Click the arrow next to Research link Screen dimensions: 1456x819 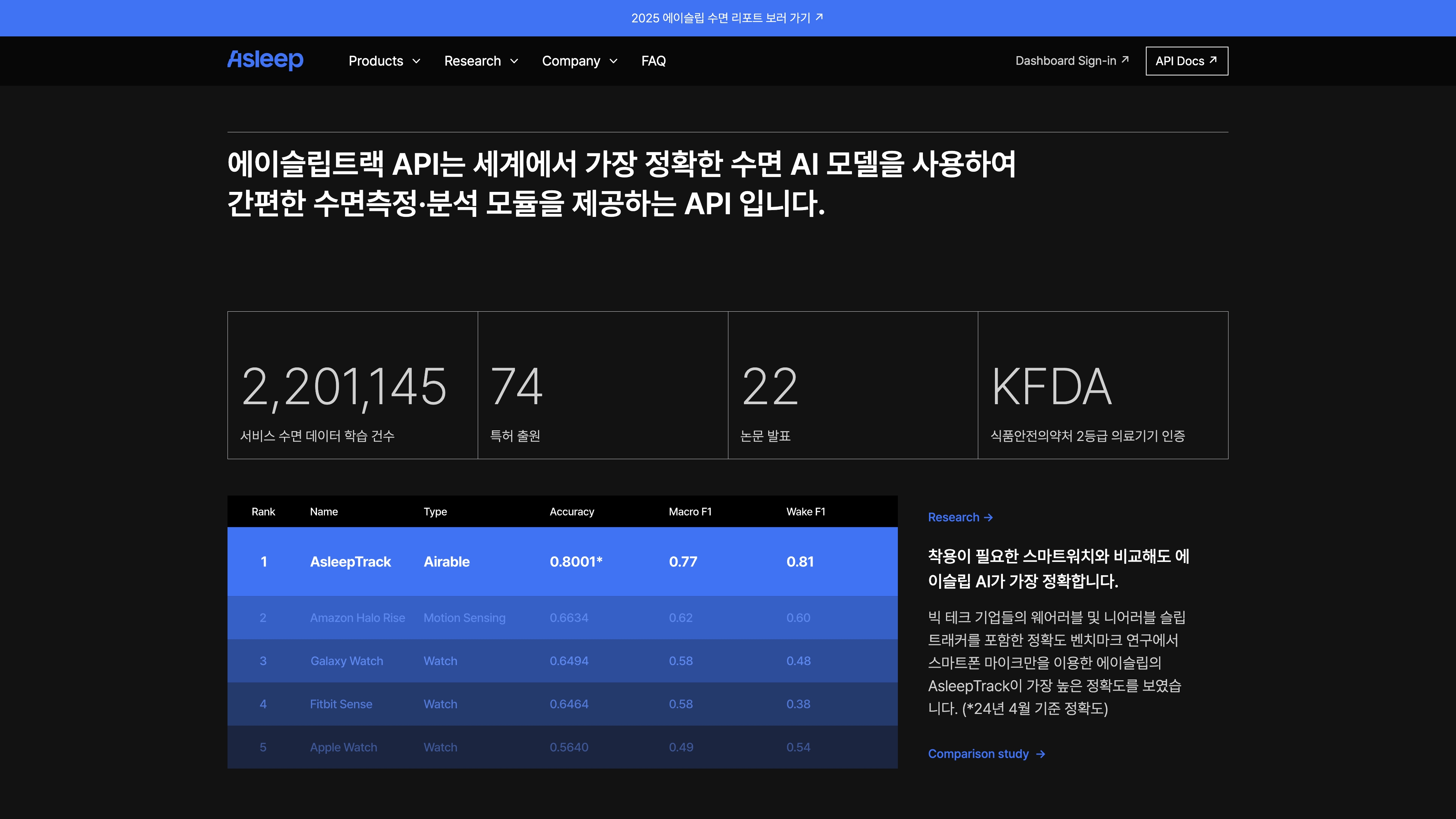(988, 517)
